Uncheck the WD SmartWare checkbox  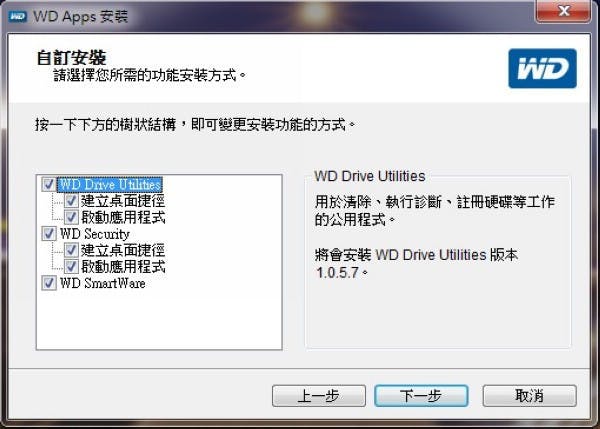tap(49, 283)
